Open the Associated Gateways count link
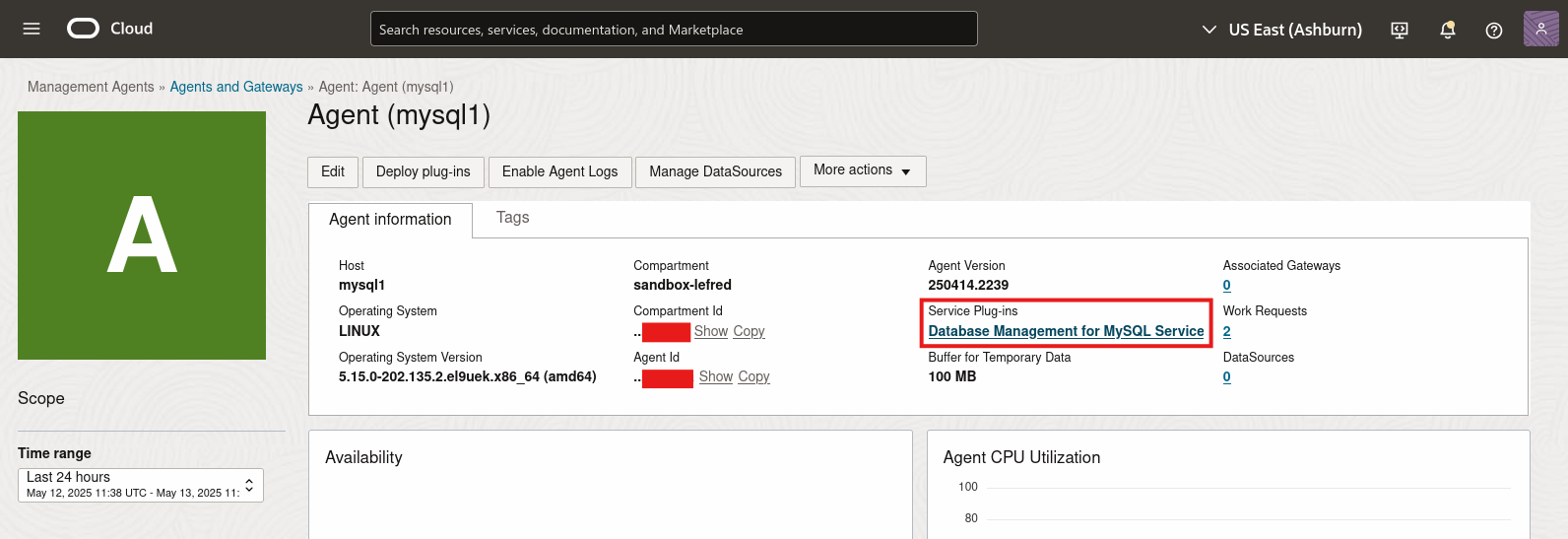Viewport: 1568px width, 539px height. (1226, 286)
